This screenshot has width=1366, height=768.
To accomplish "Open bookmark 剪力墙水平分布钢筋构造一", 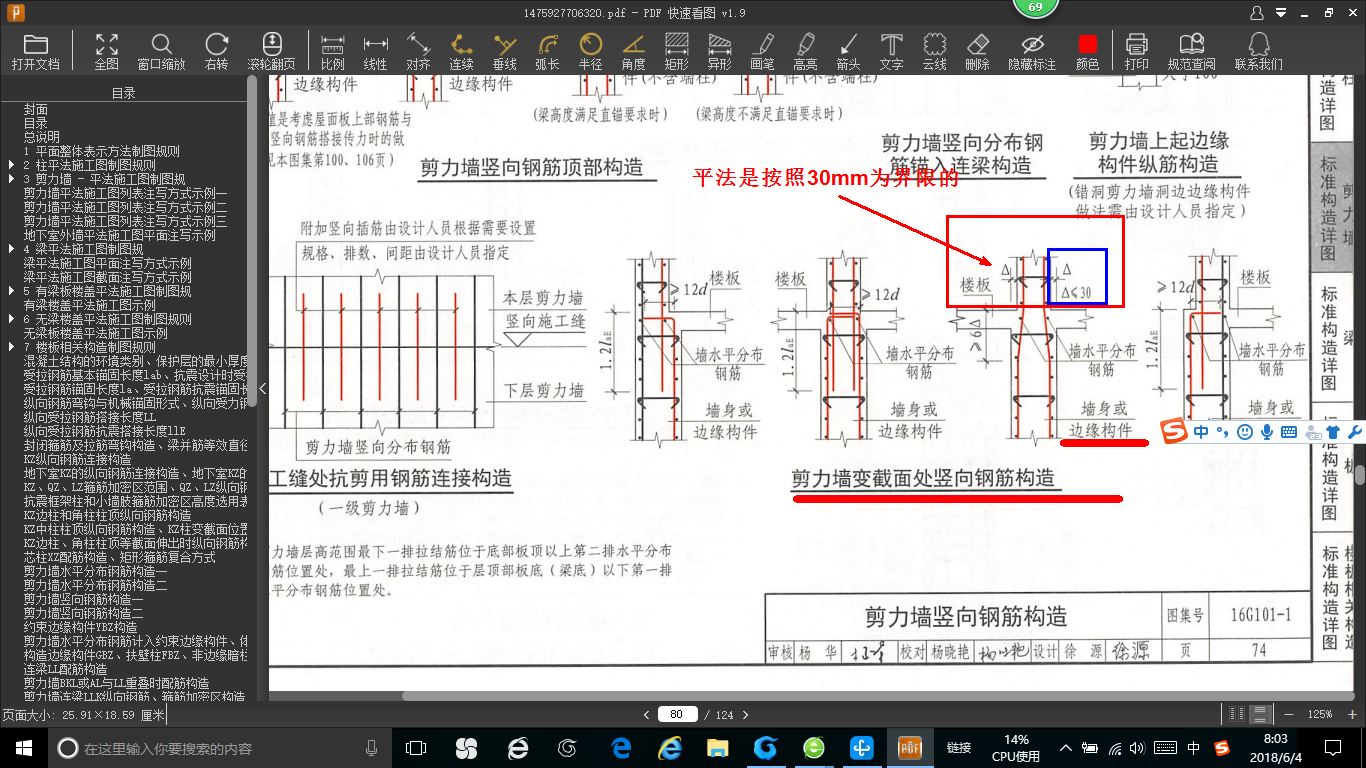I will pyautogui.click(x=96, y=571).
